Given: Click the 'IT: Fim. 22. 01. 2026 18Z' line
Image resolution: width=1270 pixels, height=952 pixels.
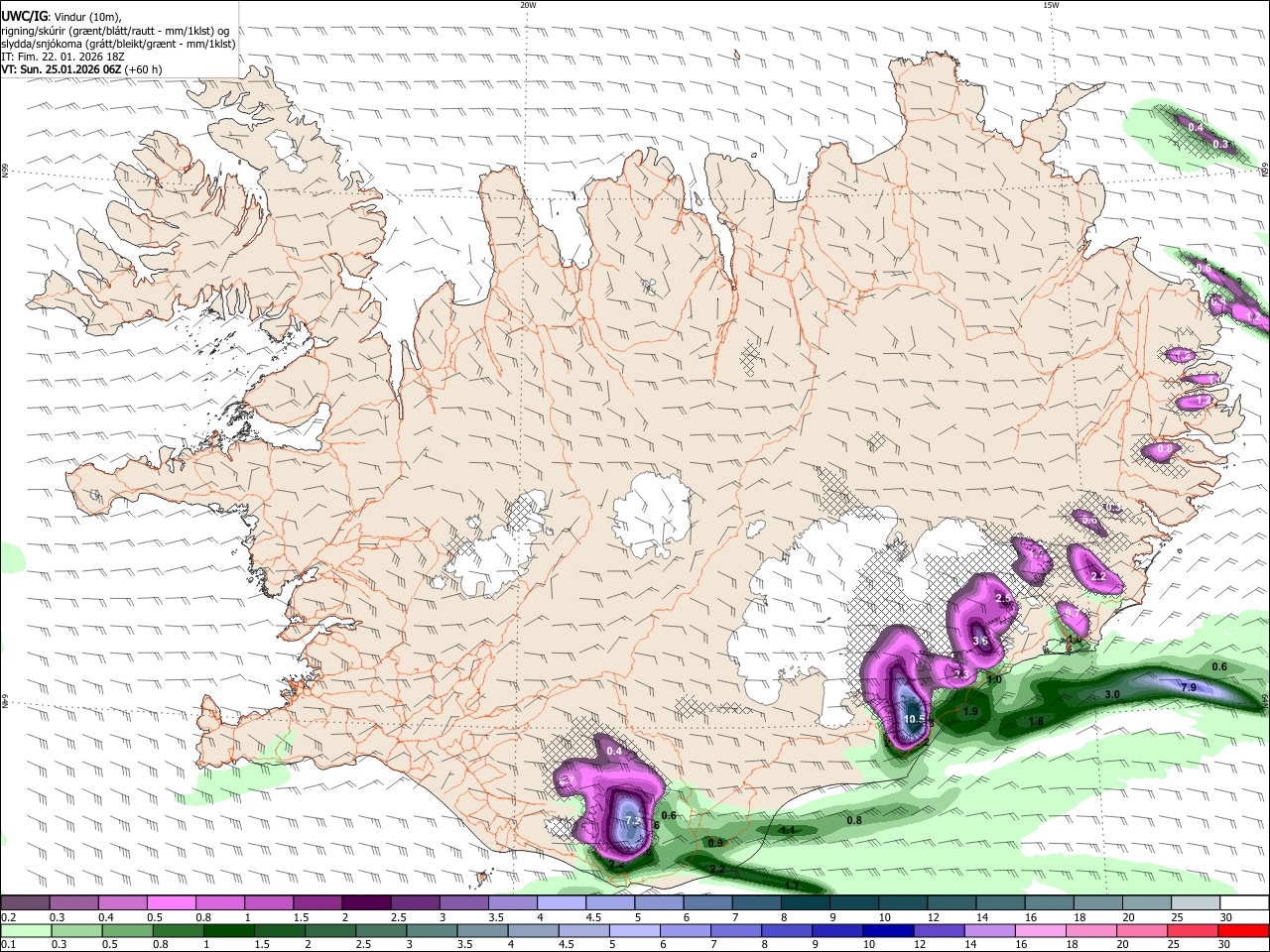Looking at the screenshot, I should (x=63, y=57).
